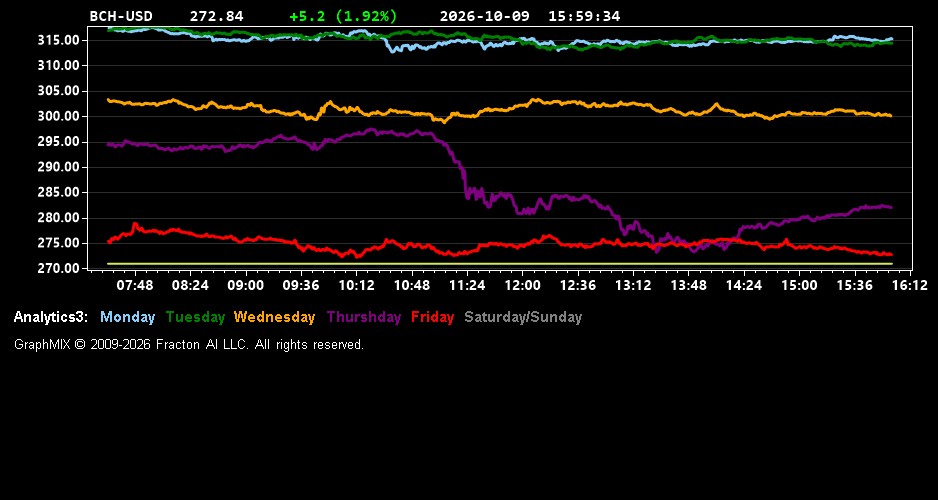938x500 pixels.
Task: Click the 285.00 y-axis label
Action: point(59,192)
